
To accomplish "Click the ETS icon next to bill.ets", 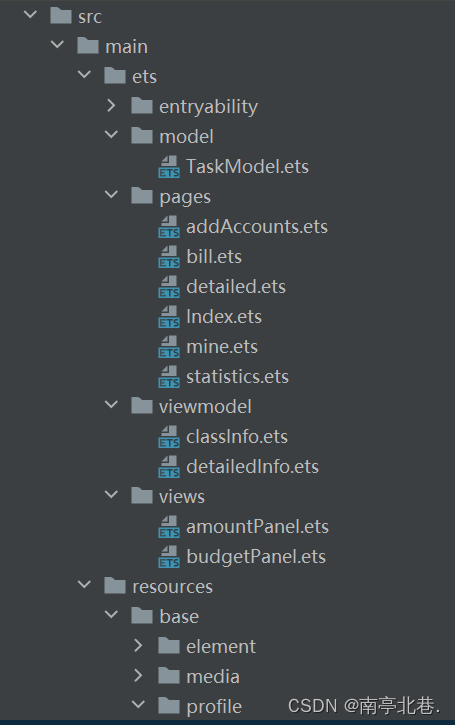I will click(169, 257).
